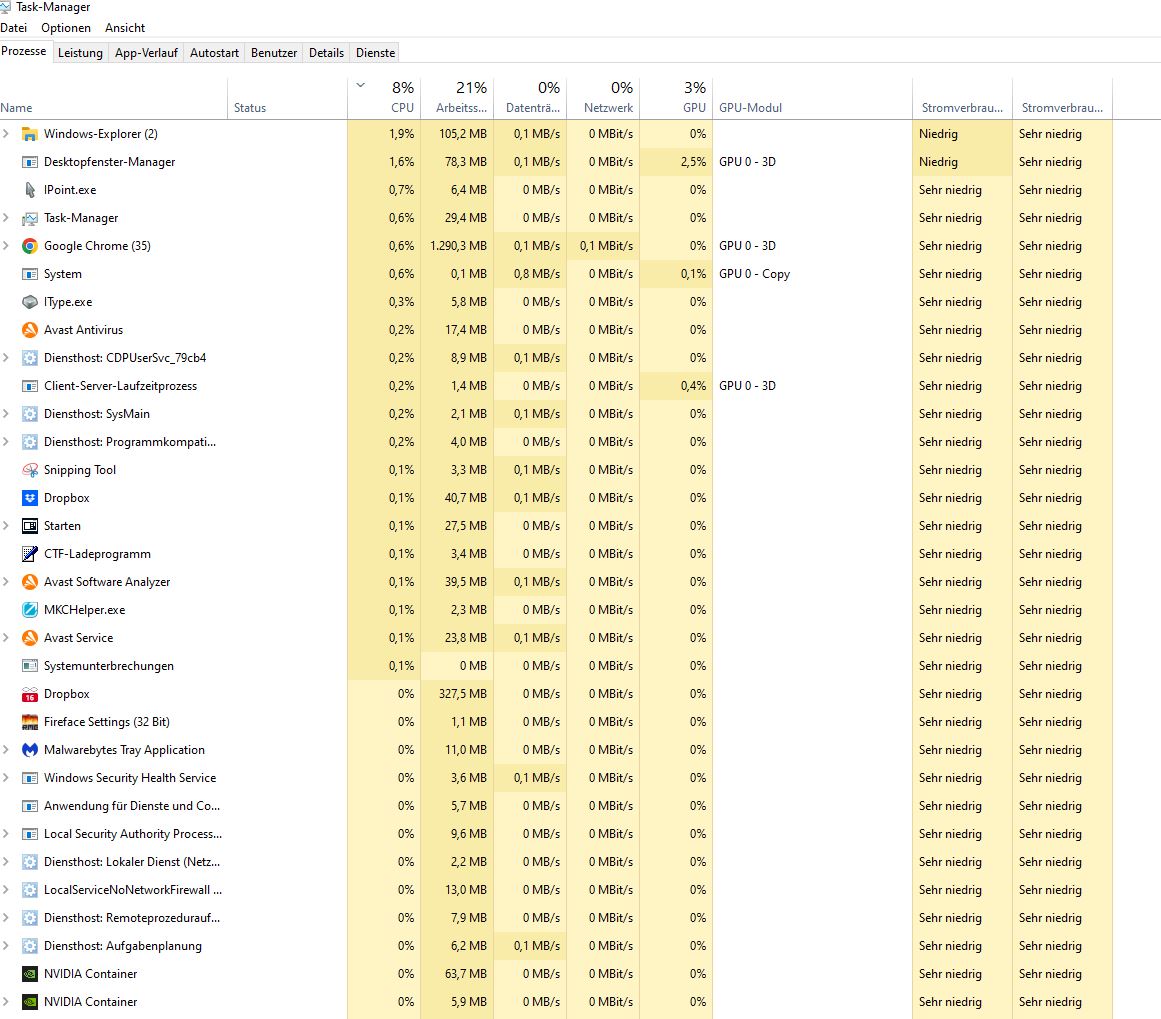Click the Avast Software Analyzer icon
1161x1019 pixels.
[30, 582]
